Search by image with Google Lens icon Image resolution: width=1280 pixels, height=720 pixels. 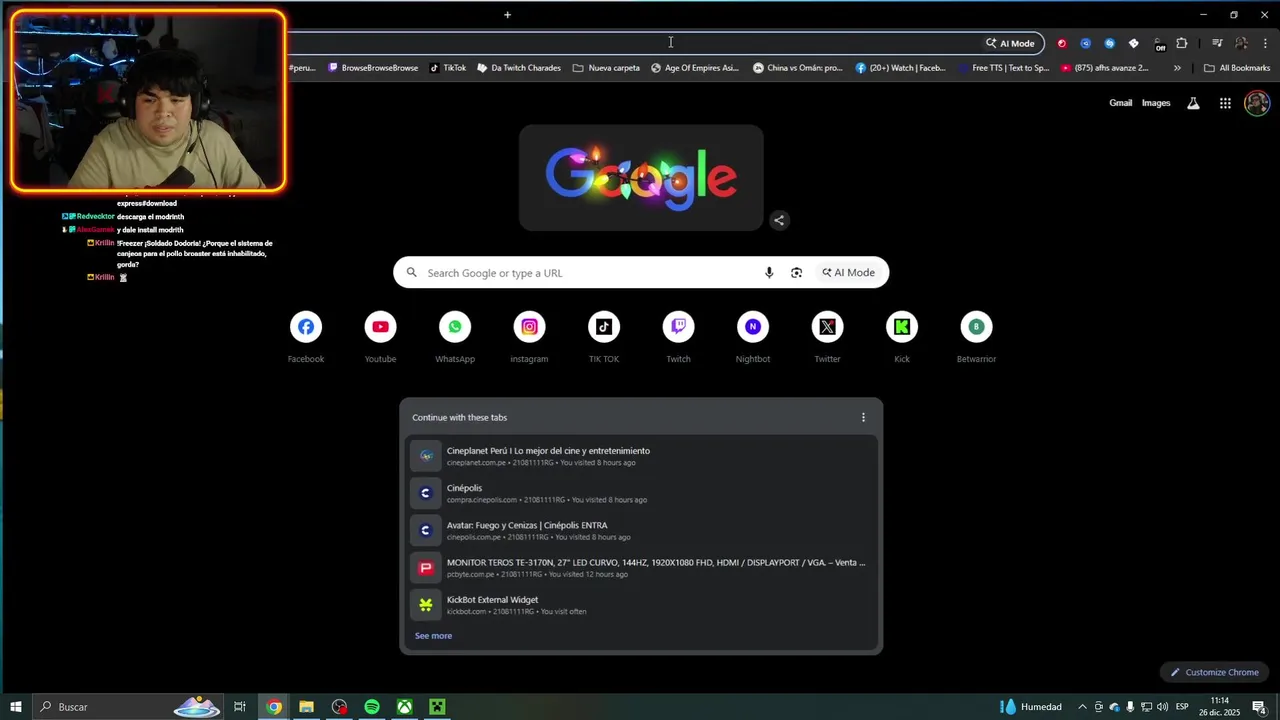[x=796, y=272]
